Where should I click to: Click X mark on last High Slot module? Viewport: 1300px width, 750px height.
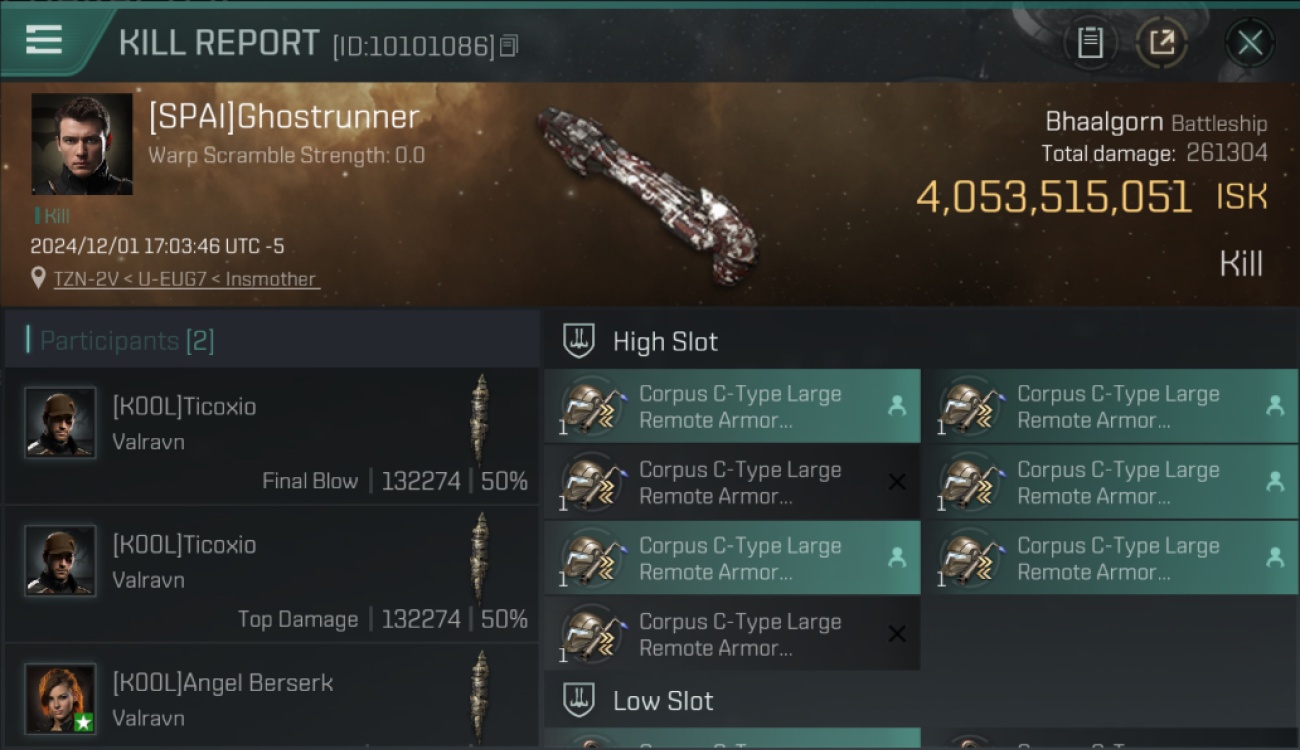[897, 634]
